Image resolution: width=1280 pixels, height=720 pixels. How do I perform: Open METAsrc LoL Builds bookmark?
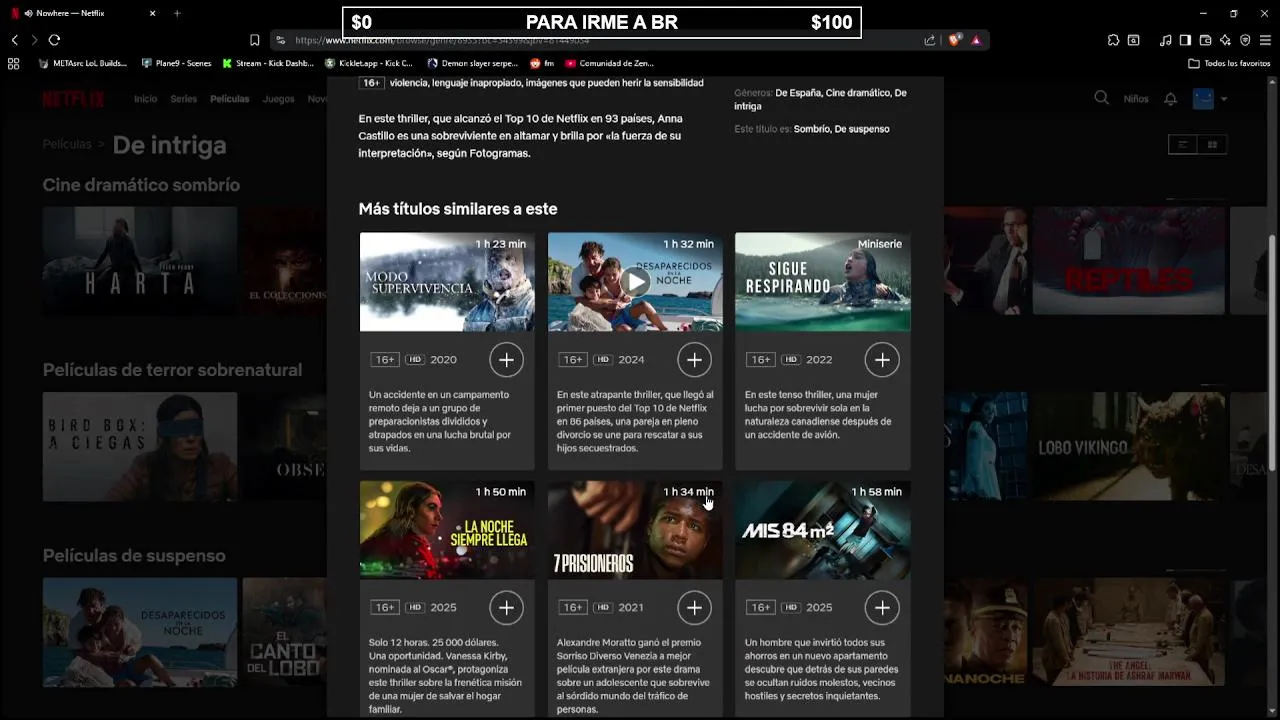point(83,63)
